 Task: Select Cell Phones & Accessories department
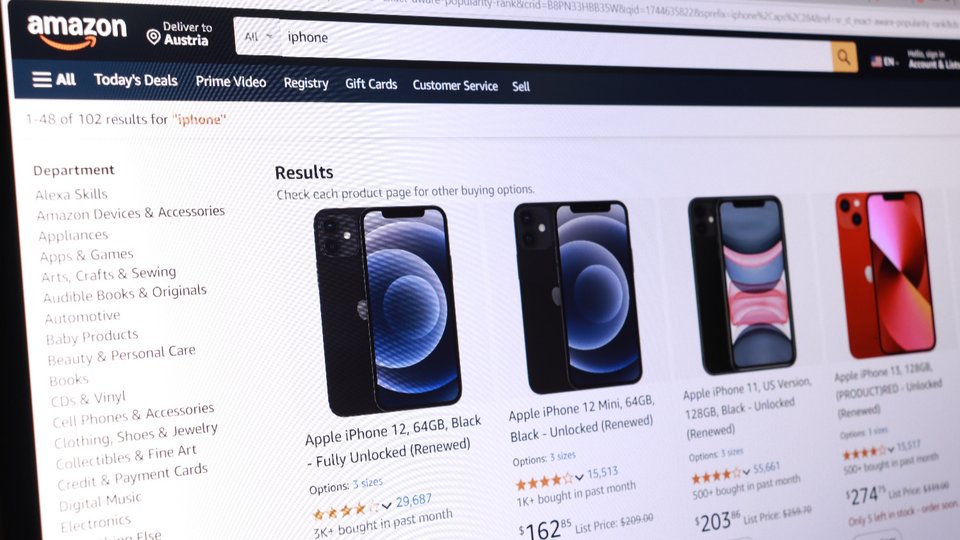pos(133,415)
